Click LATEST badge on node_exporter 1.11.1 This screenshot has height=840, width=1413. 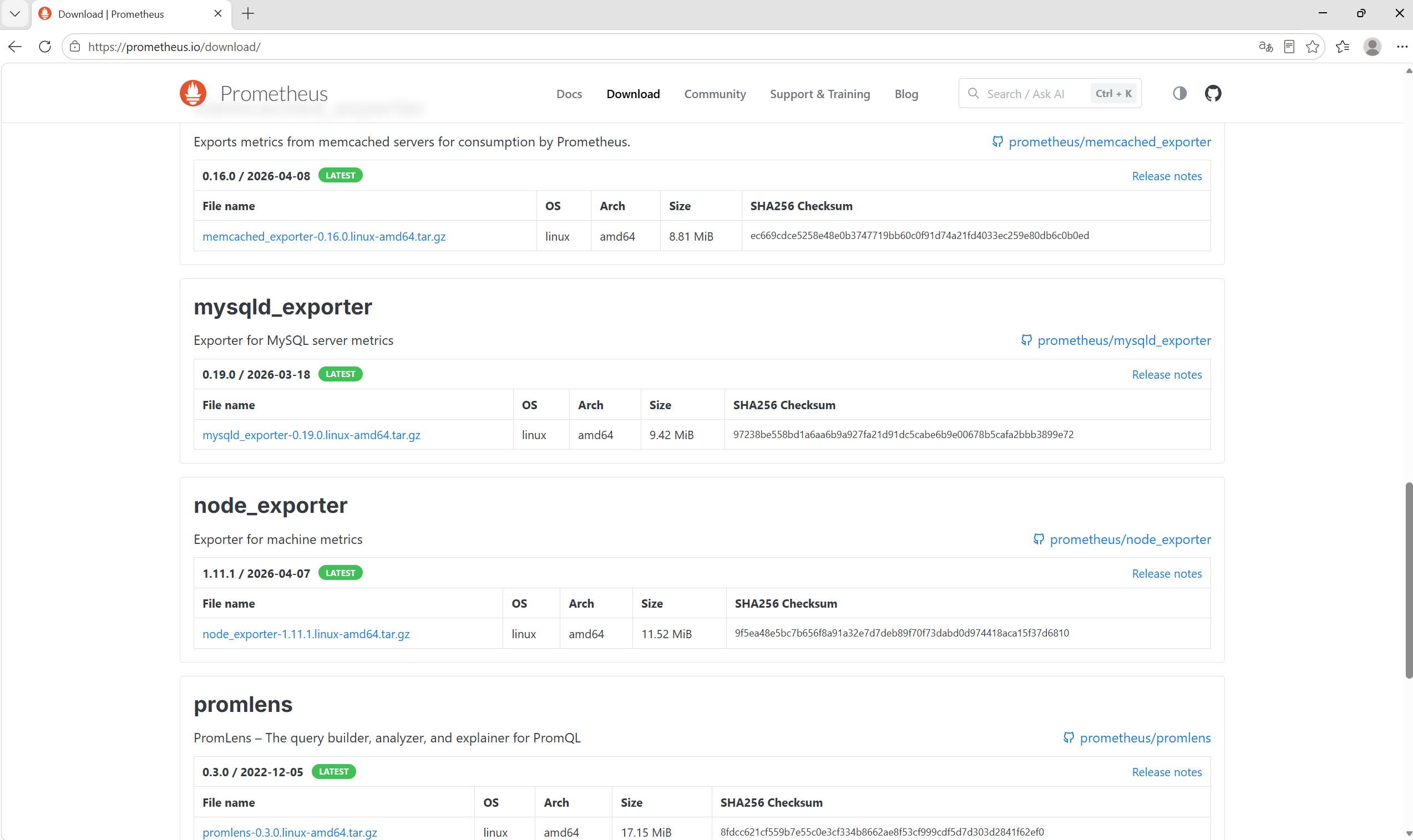[341, 573]
